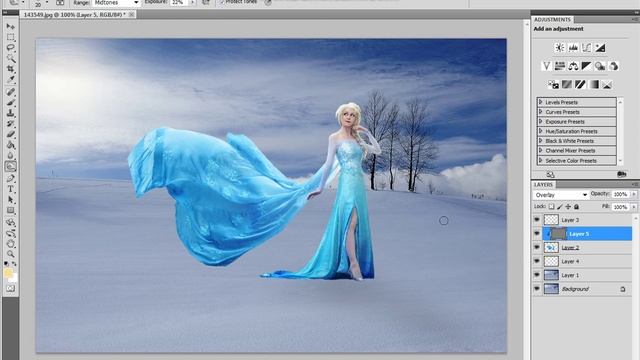Screen dimensions: 640x360
Task: Add a Vibrance adjustment
Action: (x=546, y=66)
